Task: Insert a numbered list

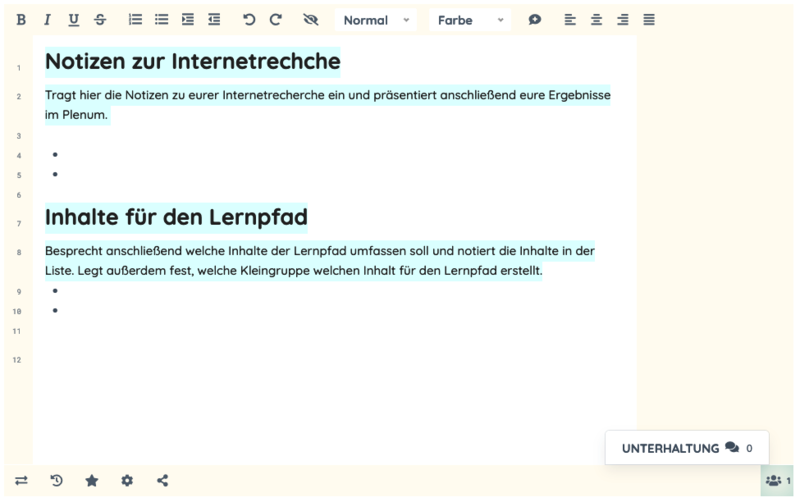Action: click(135, 20)
